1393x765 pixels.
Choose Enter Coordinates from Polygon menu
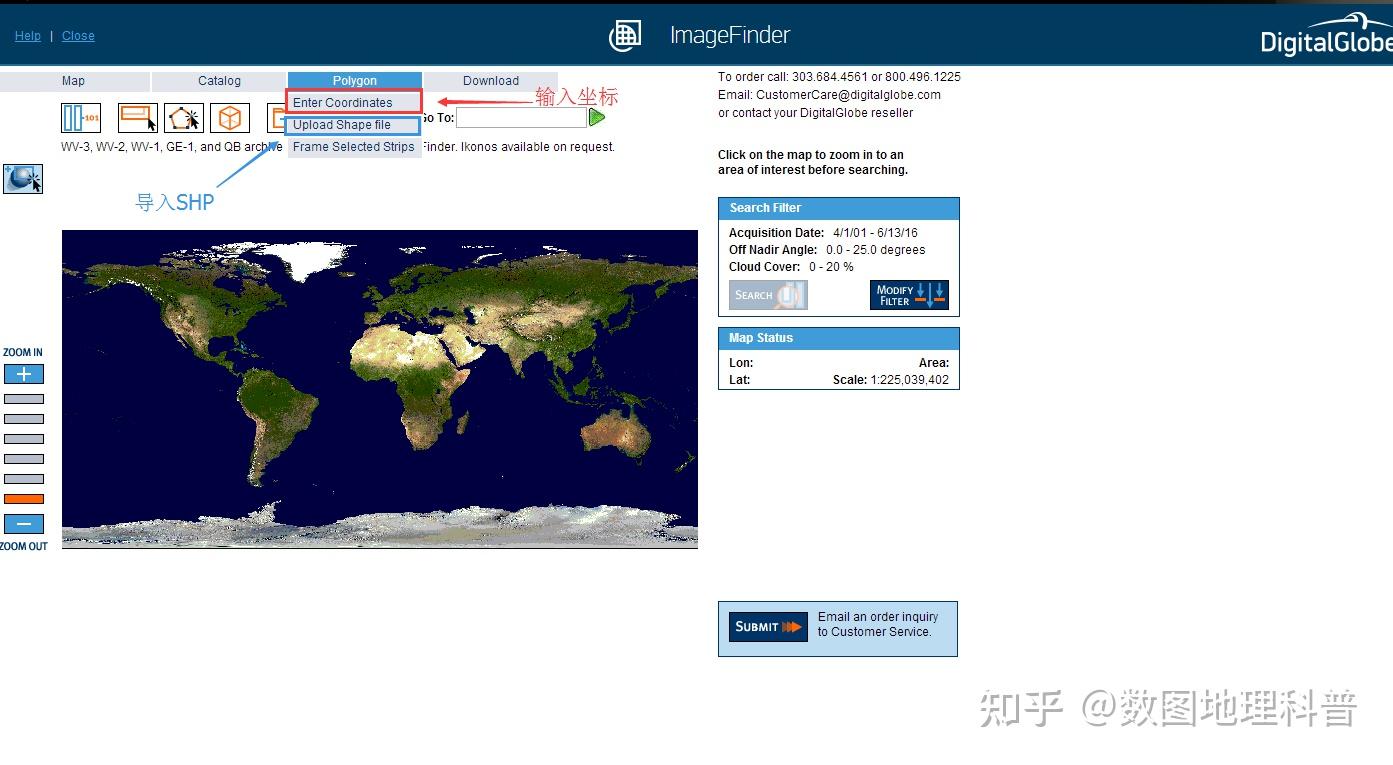point(341,102)
